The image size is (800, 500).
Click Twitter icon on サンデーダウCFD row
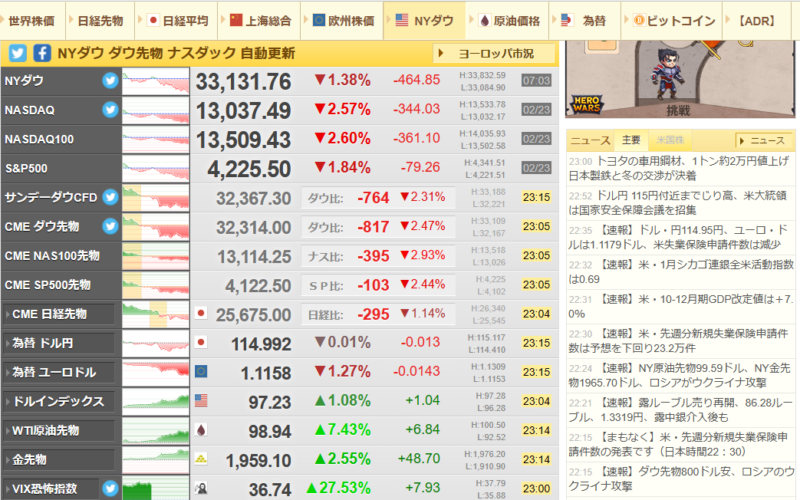(110, 197)
